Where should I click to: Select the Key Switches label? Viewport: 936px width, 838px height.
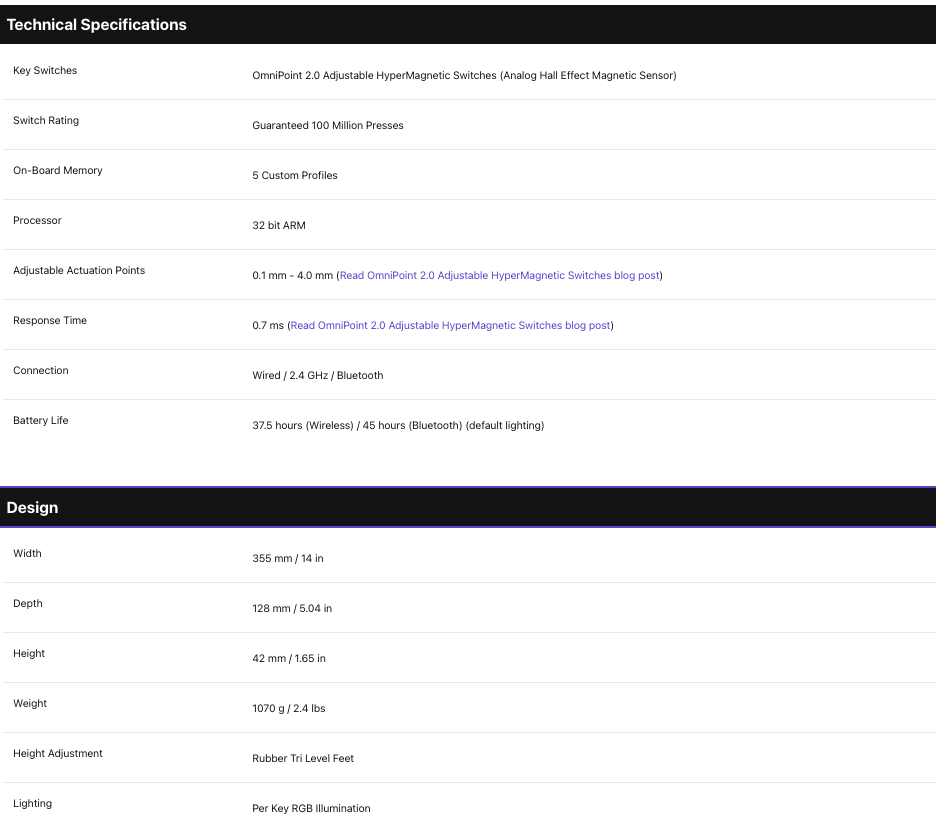pyautogui.click(x=45, y=70)
